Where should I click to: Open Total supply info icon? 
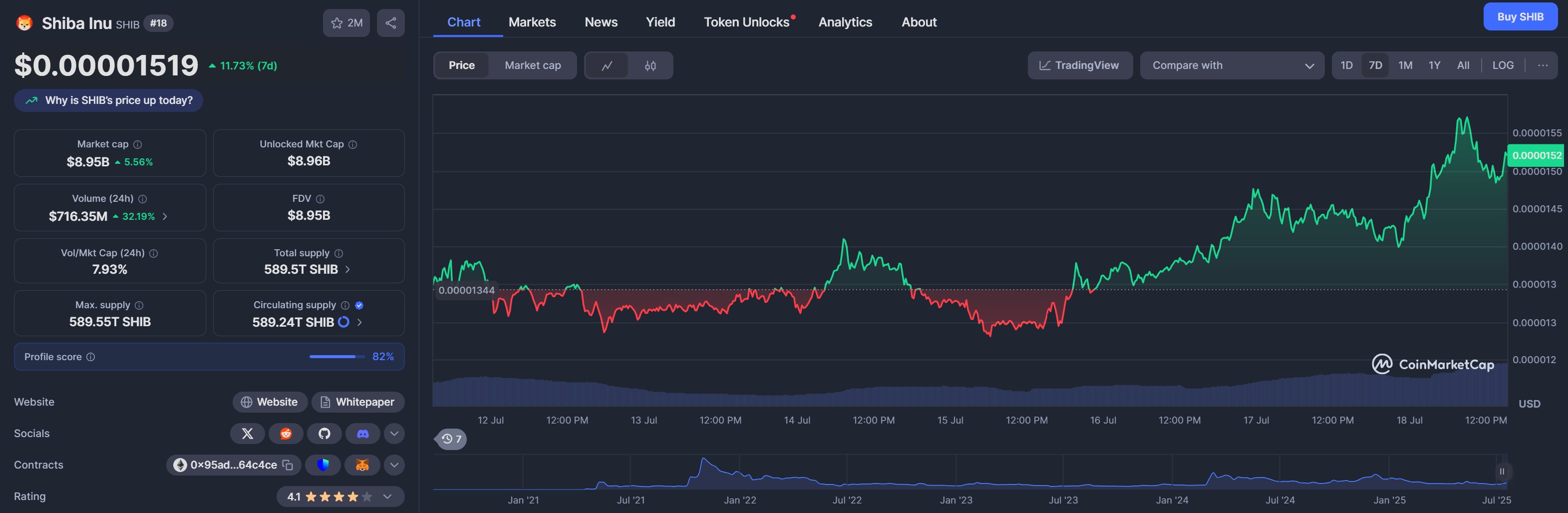click(x=338, y=253)
